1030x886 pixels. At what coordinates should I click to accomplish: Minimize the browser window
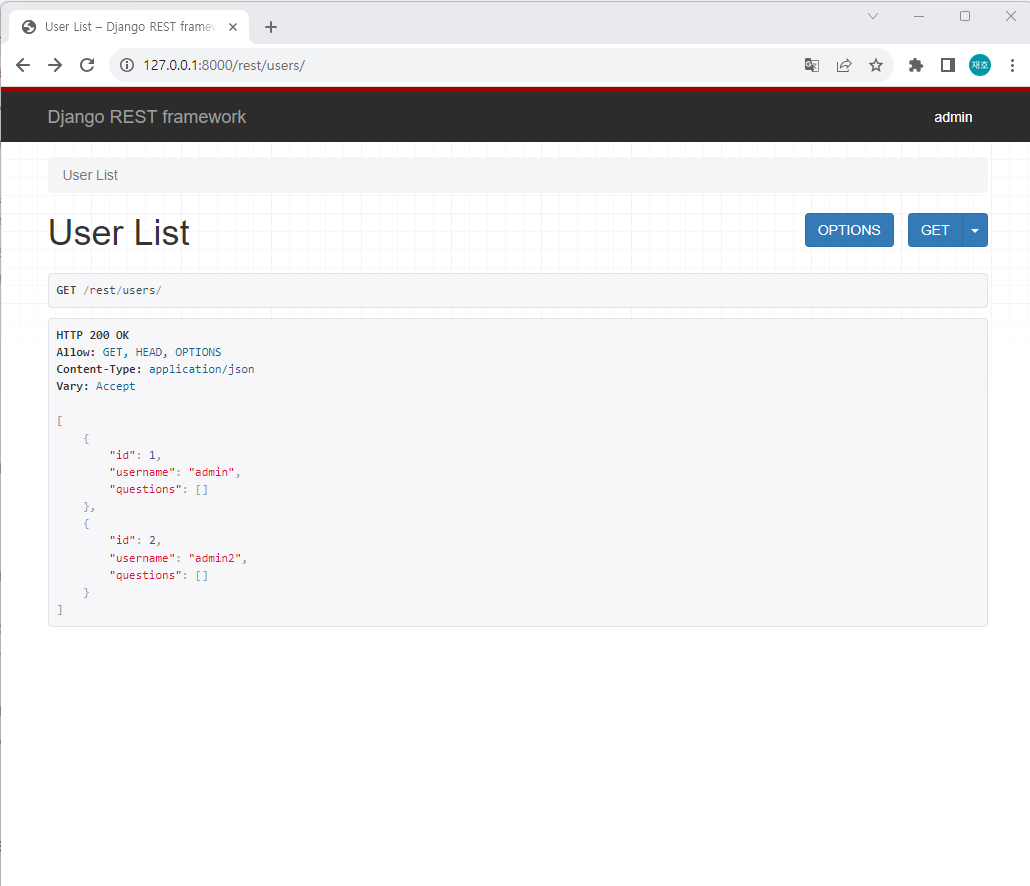[x=919, y=16]
